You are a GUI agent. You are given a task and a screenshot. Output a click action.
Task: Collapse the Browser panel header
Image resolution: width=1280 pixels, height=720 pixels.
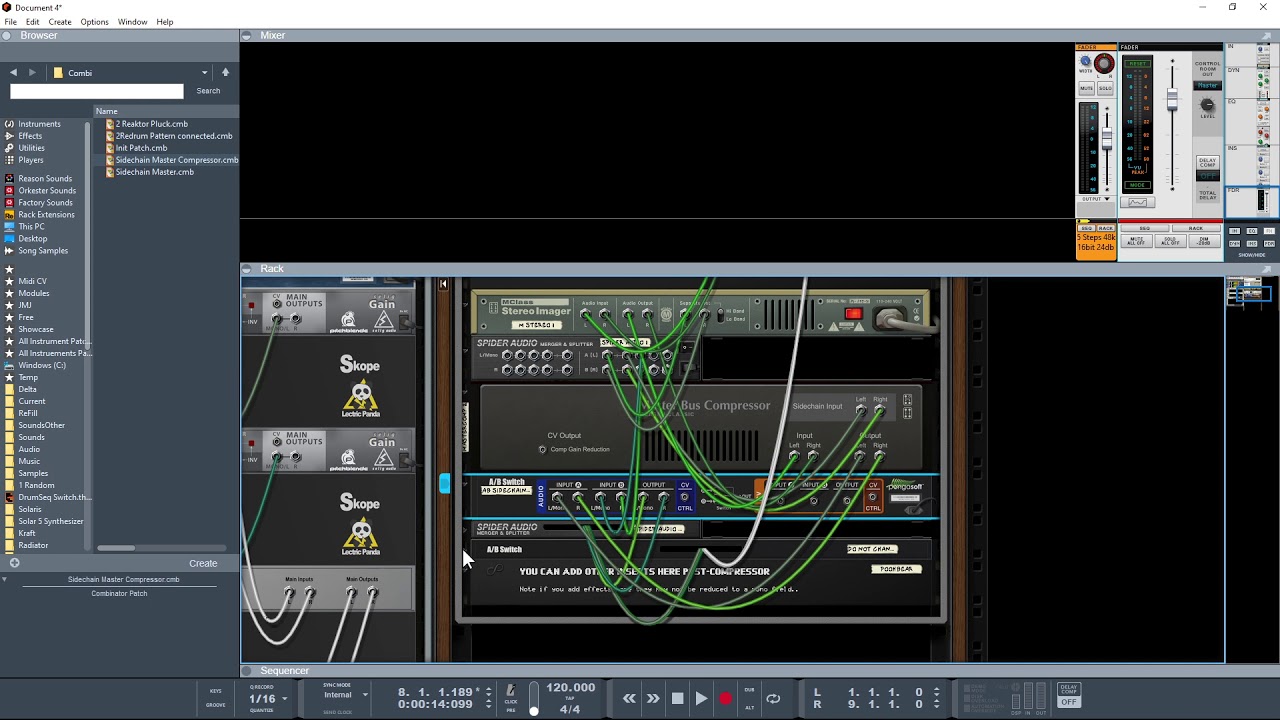(8, 35)
